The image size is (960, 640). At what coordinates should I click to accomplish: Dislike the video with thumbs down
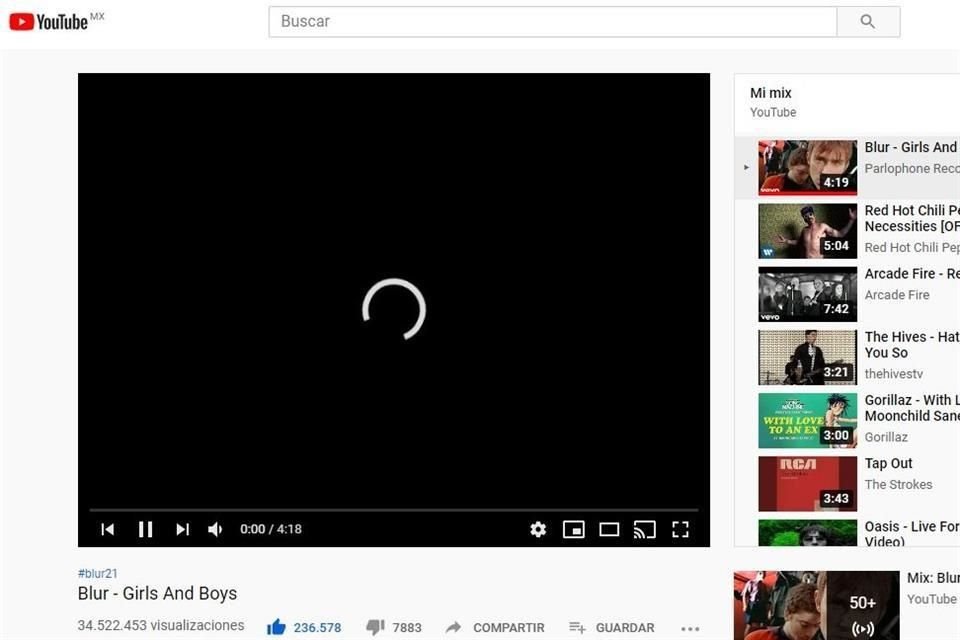click(375, 627)
